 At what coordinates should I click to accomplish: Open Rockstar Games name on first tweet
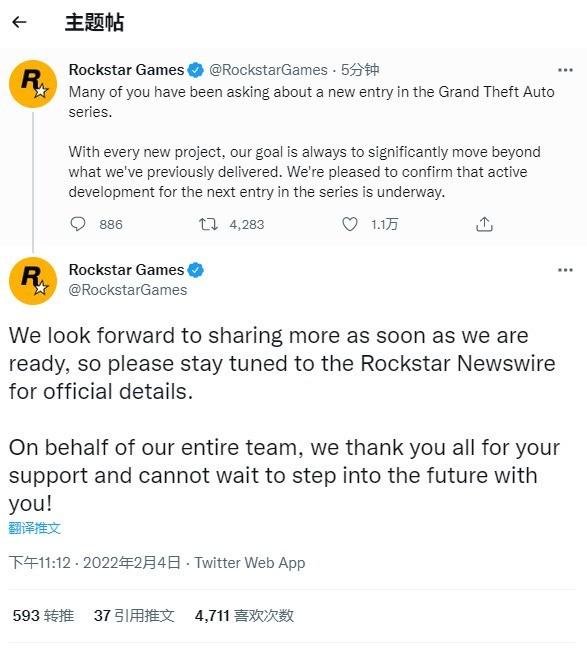pos(126,70)
